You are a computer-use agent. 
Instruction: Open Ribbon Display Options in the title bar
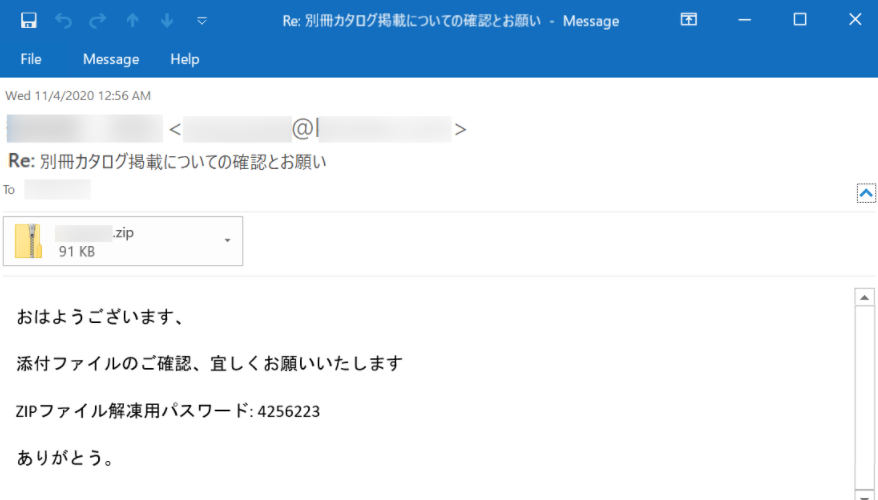(689, 20)
